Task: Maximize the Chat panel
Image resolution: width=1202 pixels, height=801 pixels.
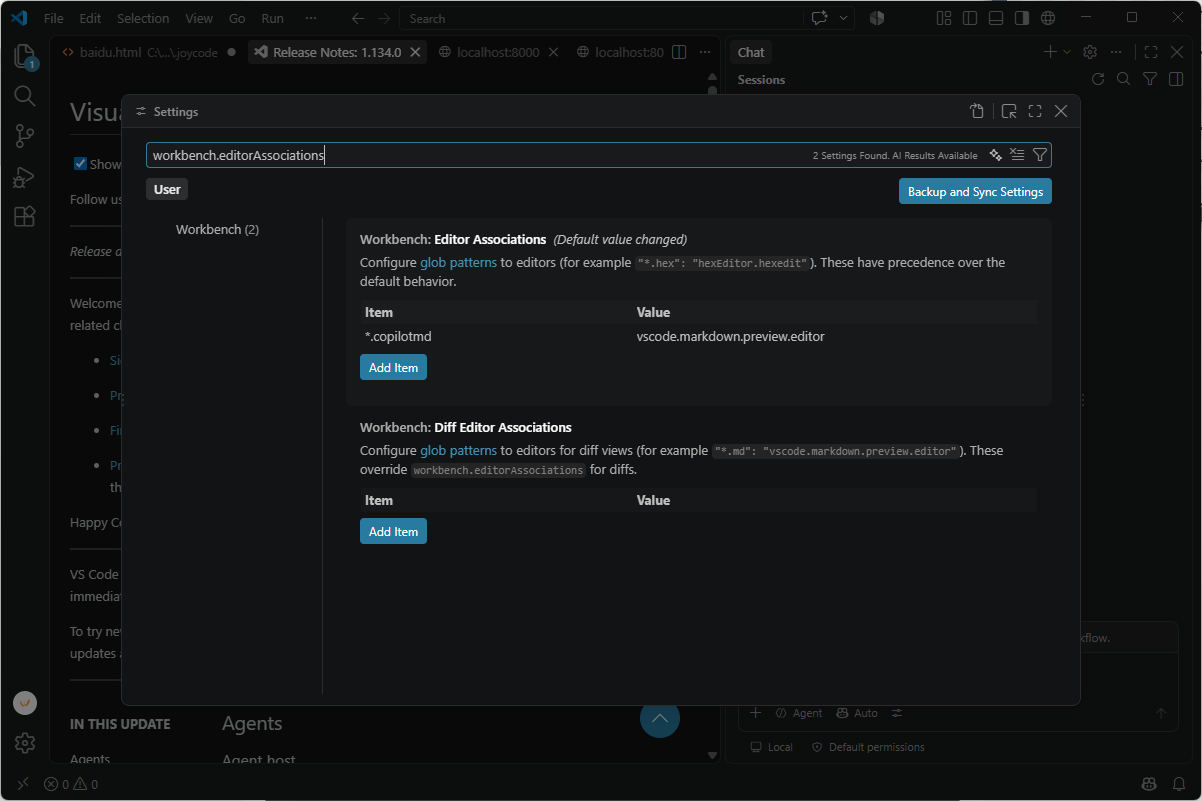Action: (1151, 52)
